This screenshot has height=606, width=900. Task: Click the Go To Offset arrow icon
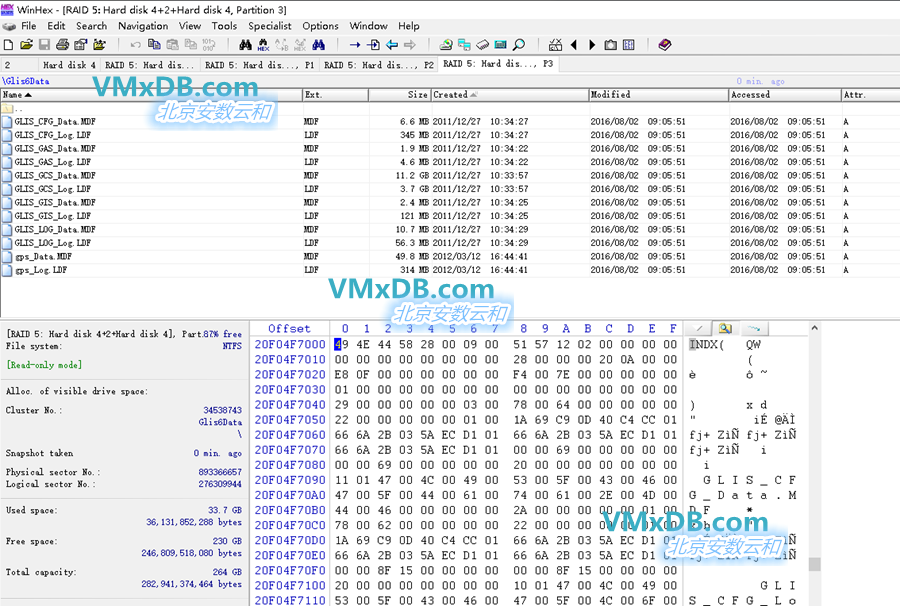click(355, 45)
